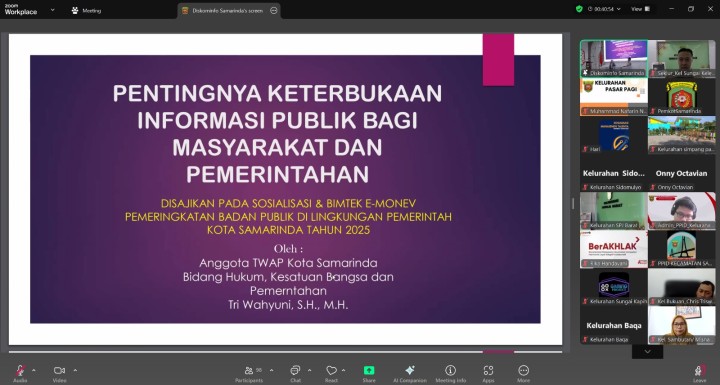Select the Kel. Sambutan video thumbnail
This screenshot has width=720, height=385.
click(x=682, y=325)
